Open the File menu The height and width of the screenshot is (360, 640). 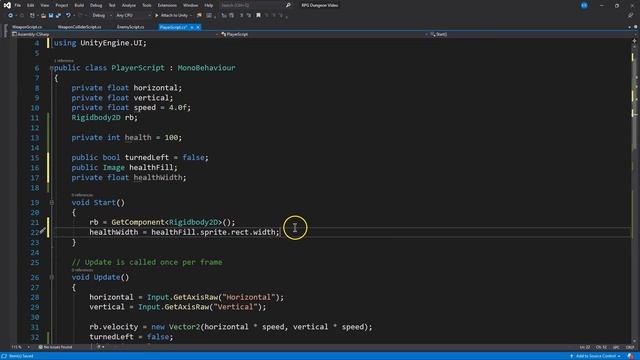coord(18,5)
